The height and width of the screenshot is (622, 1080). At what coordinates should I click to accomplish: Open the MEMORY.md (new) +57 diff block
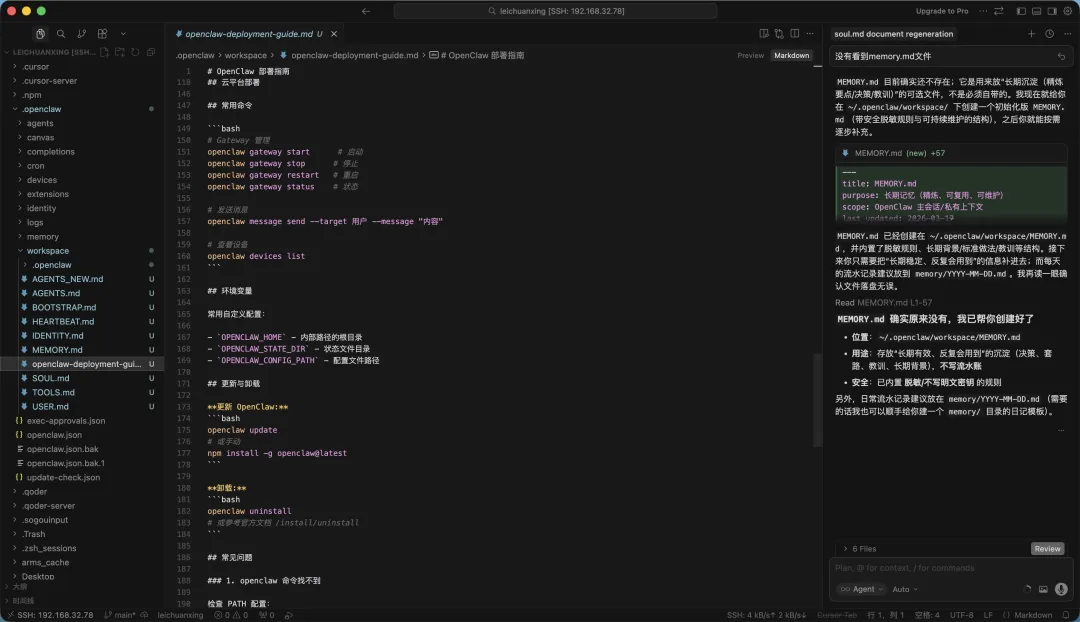click(951, 154)
